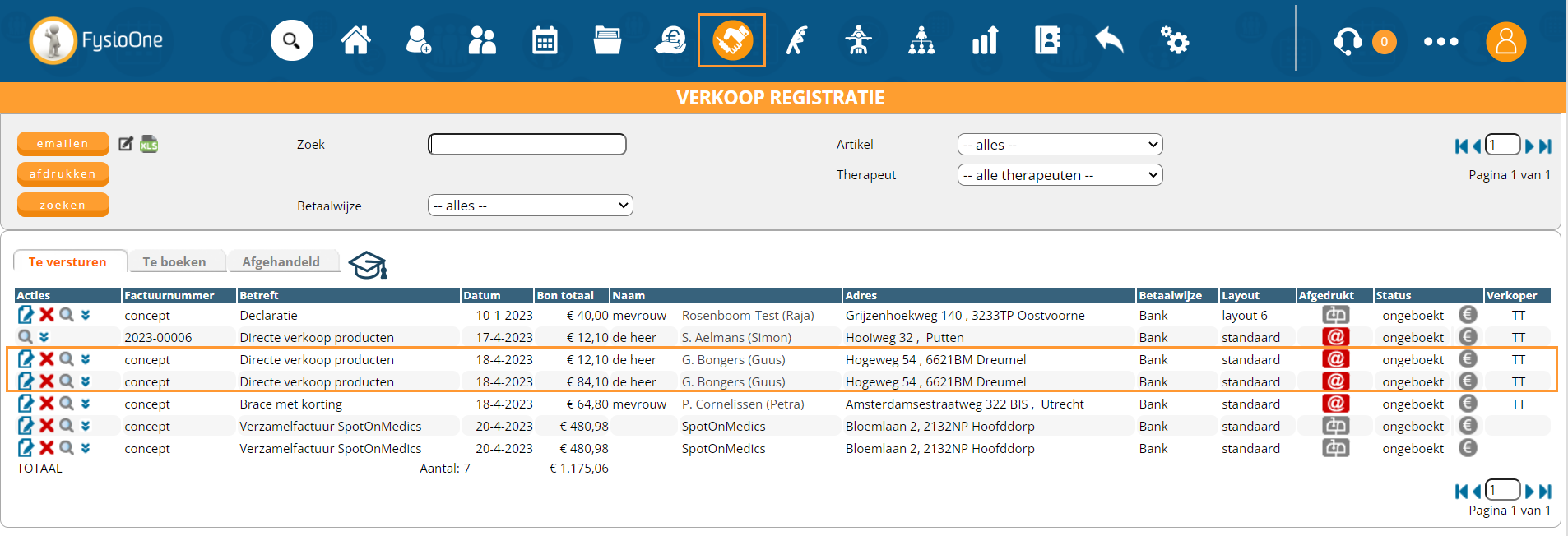The height and width of the screenshot is (536, 1568).
Task: Open the home page icon
Action: point(356,40)
